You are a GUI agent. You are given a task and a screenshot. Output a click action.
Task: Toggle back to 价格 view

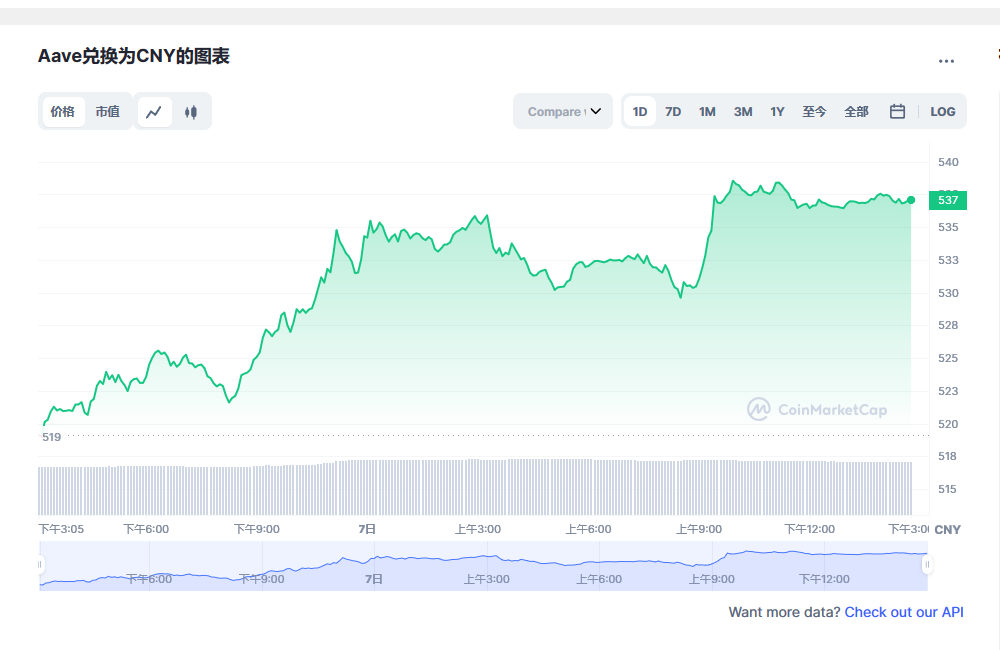pos(62,111)
